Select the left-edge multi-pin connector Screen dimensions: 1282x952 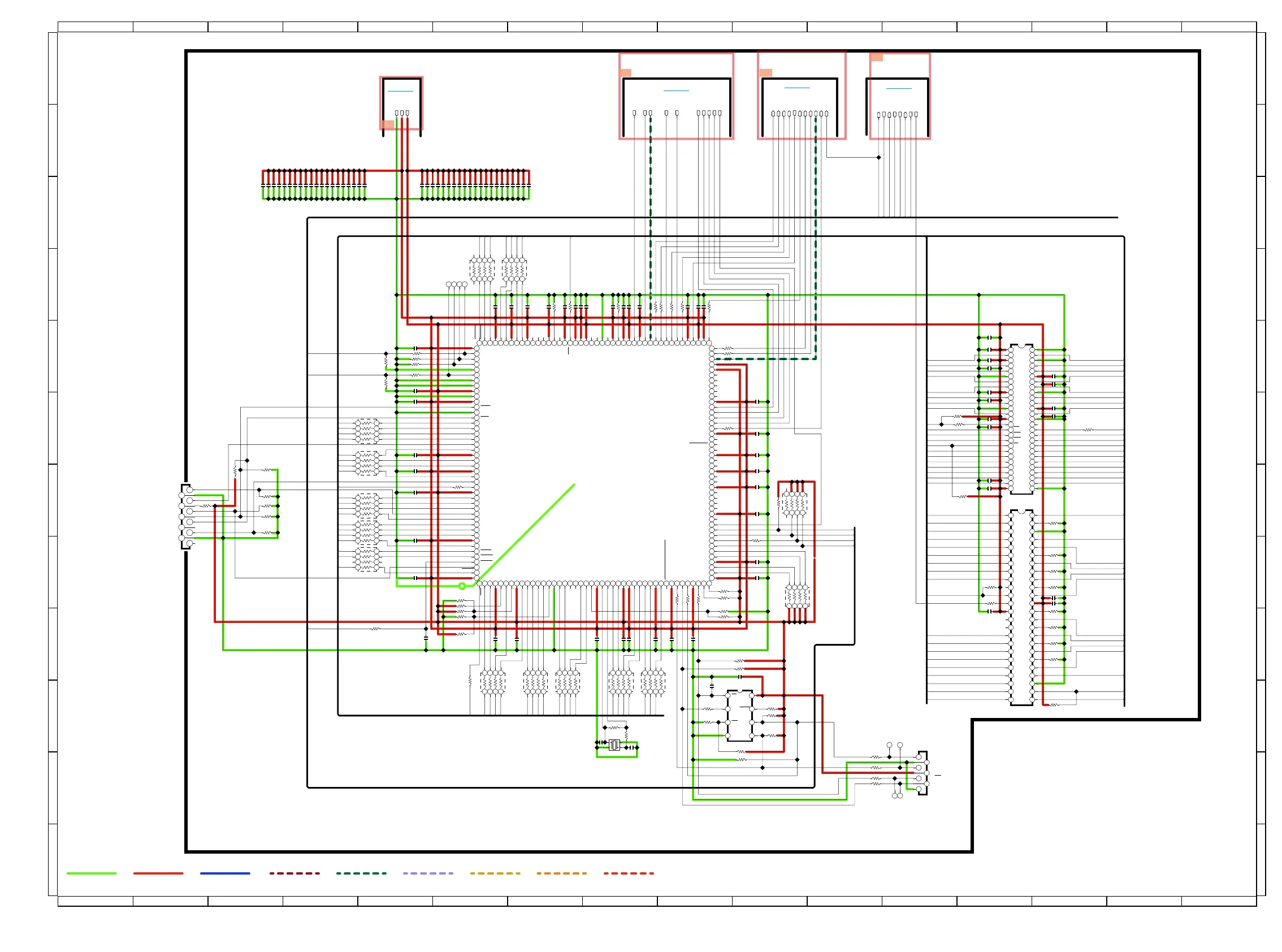click(185, 516)
